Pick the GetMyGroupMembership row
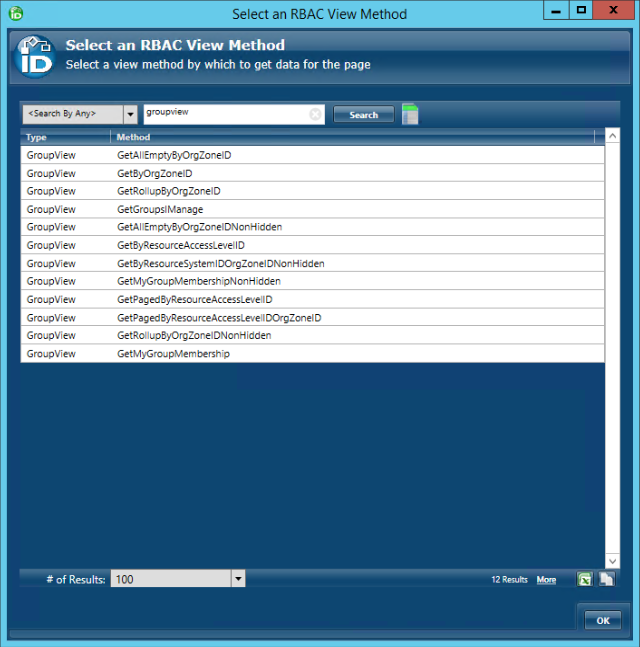Viewport: 640px width, 647px height. click(x=173, y=354)
